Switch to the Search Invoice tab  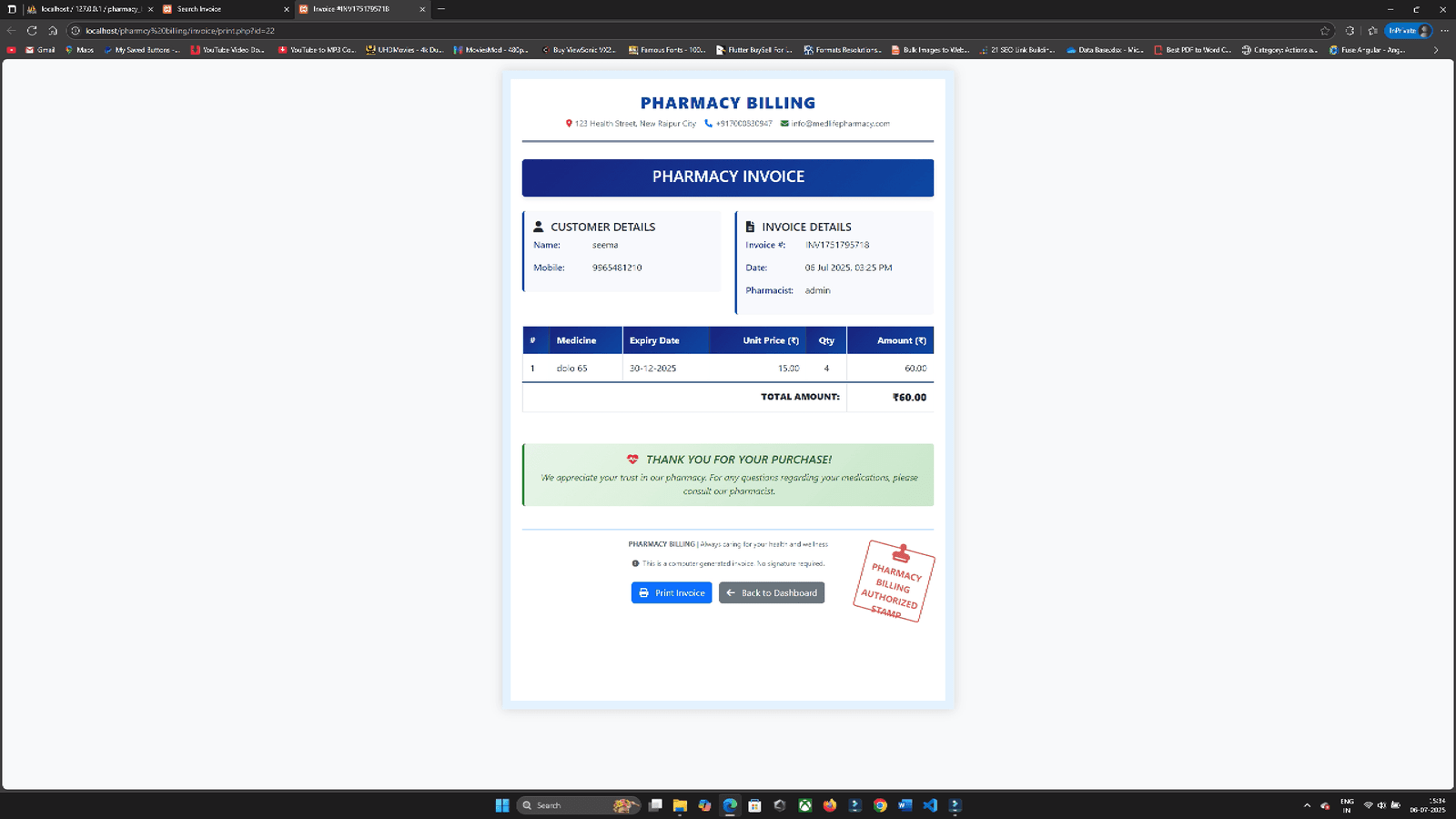coord(218,9)
